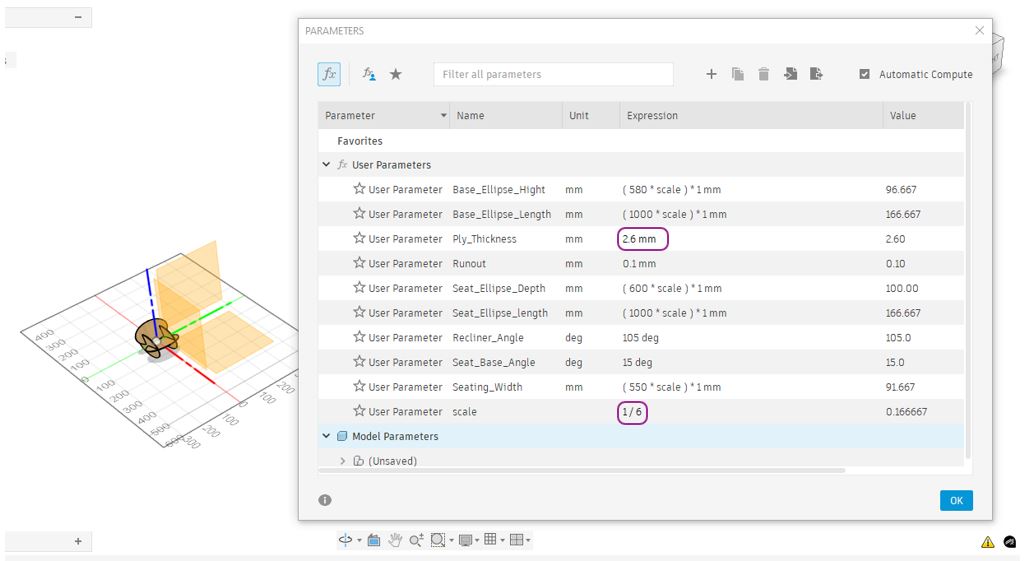Select the Pan hand tool
This screenshot has height=561, width=1024.
click(395, 540)
